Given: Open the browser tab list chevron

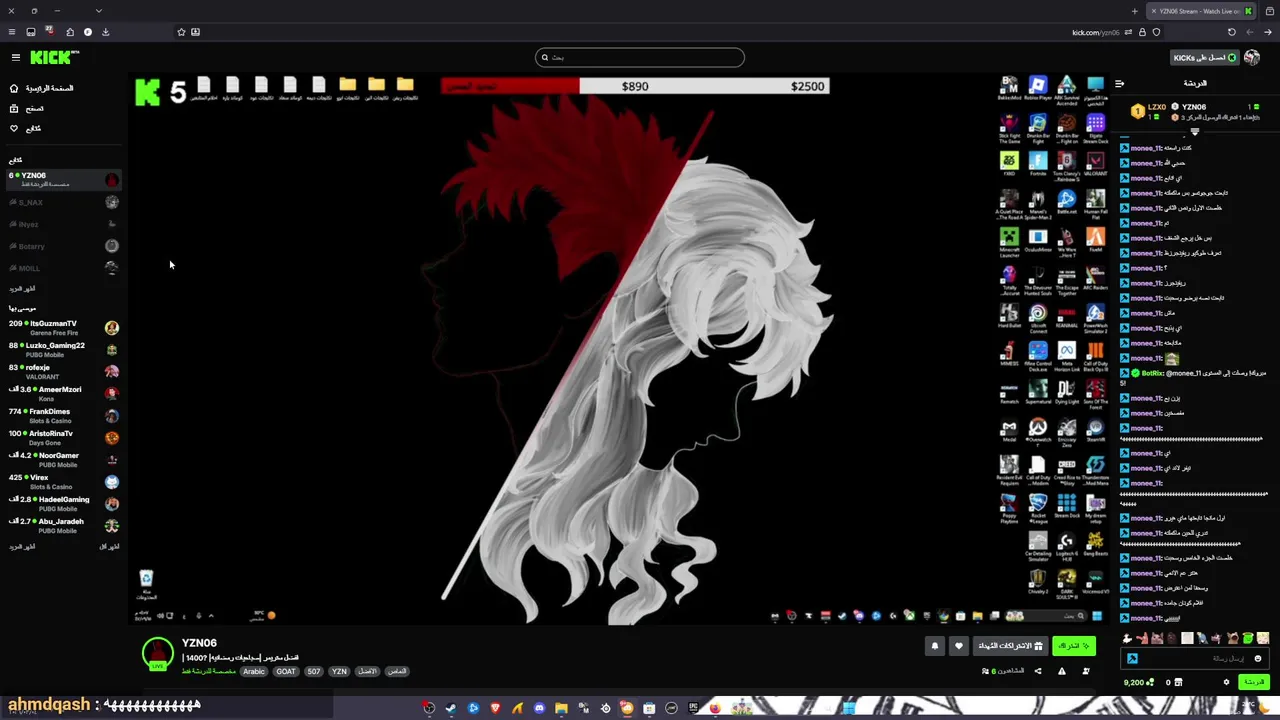Looking at the screenshot, I should [x=98, y=11].
